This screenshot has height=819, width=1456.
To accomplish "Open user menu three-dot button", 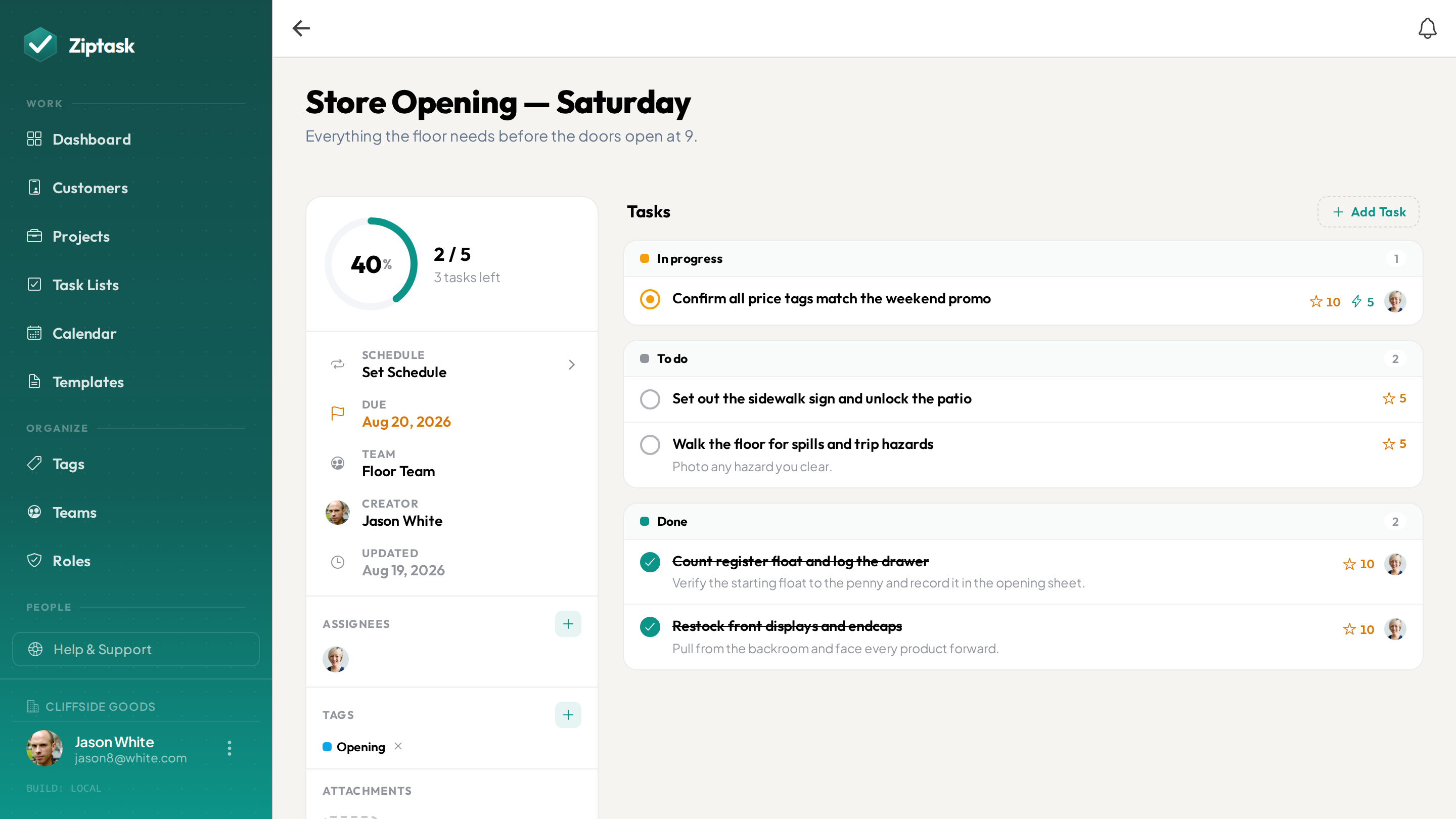I will (x=229, y=748).
